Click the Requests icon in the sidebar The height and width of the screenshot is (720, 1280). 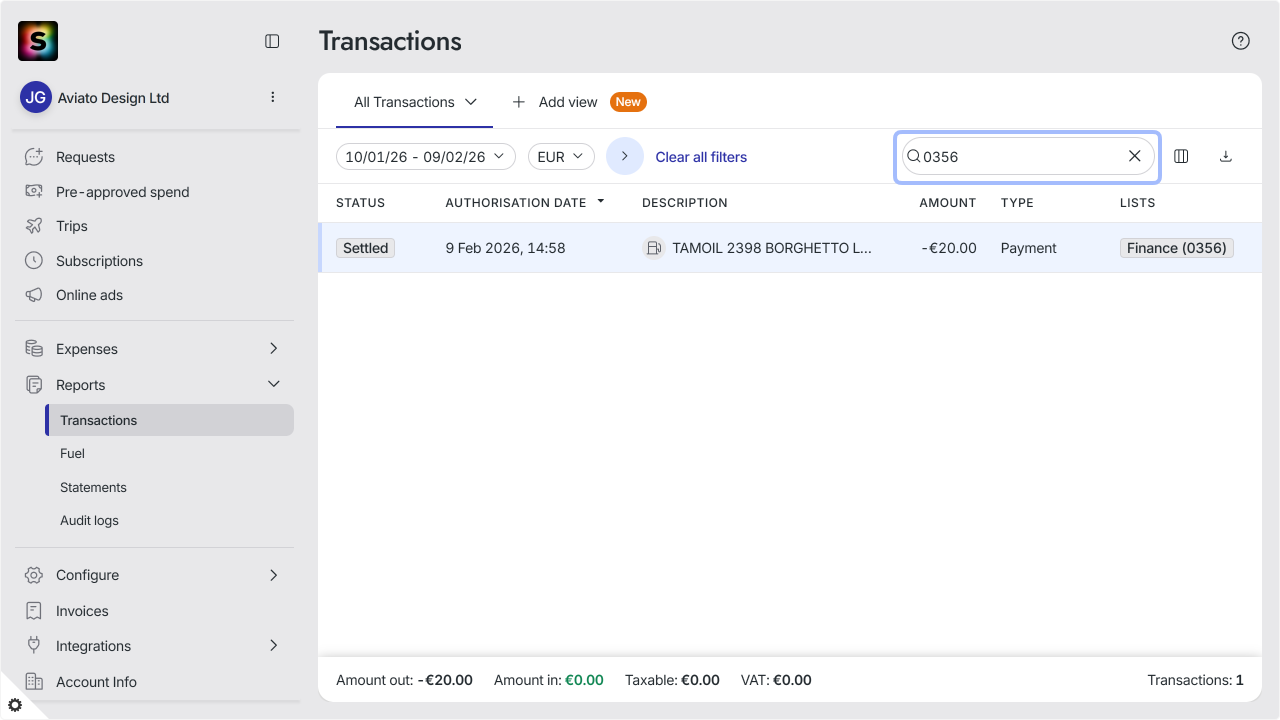34,157
